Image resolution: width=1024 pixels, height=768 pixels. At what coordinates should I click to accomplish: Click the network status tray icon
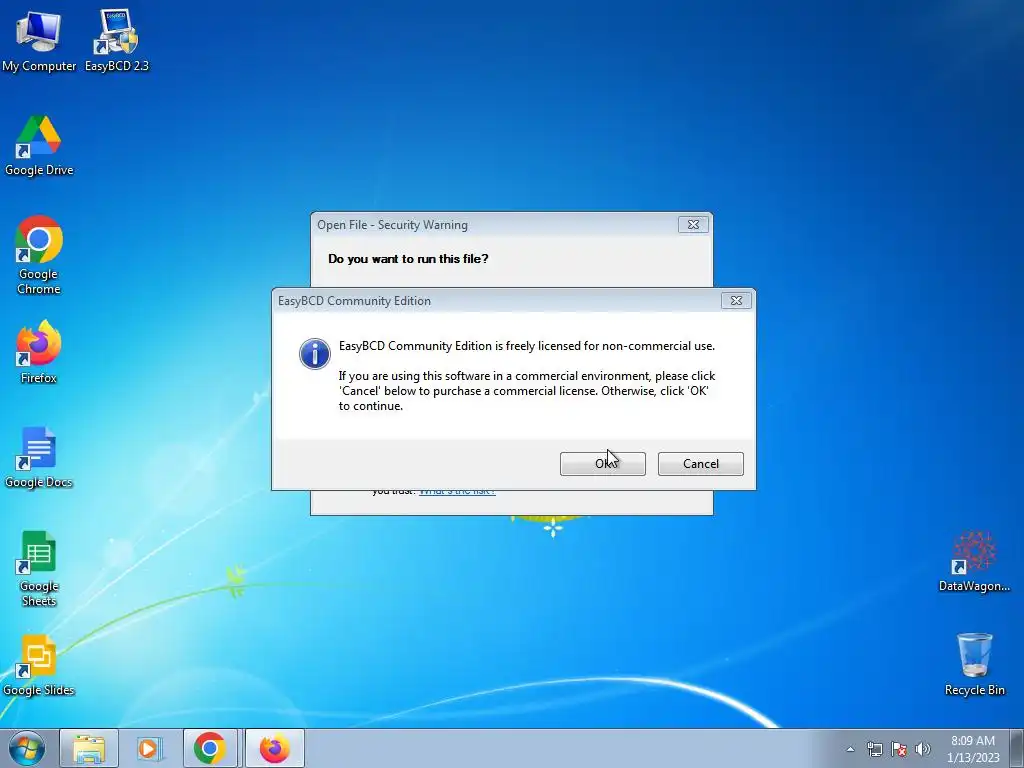tap(874, 749)
